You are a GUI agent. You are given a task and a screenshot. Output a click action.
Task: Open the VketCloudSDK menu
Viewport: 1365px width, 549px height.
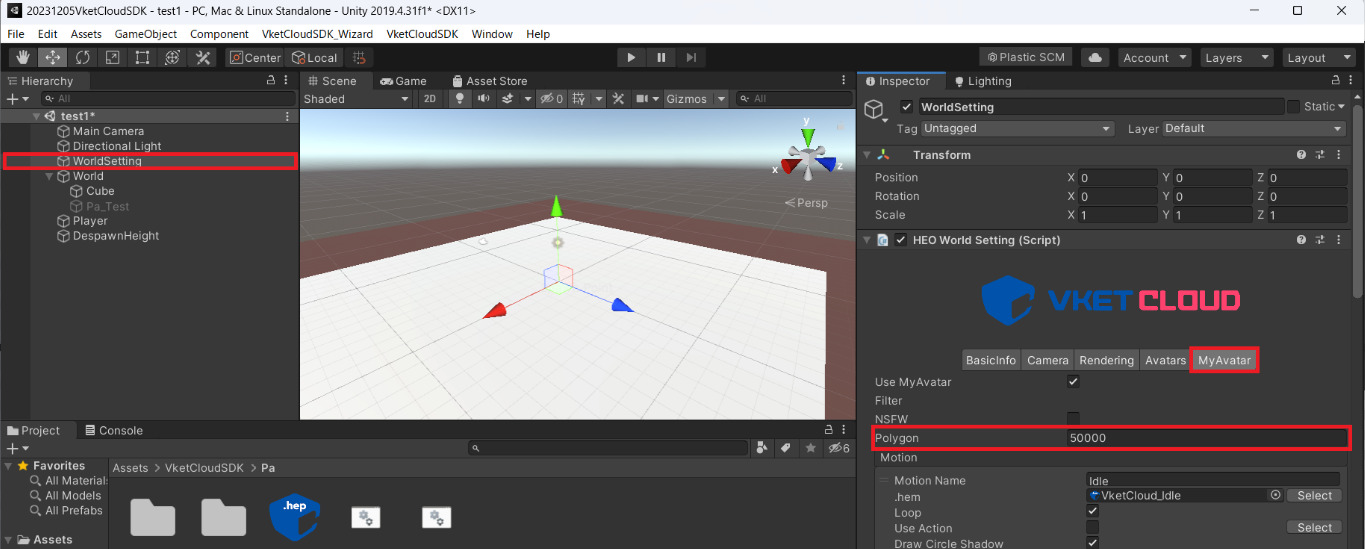[422, 34]
